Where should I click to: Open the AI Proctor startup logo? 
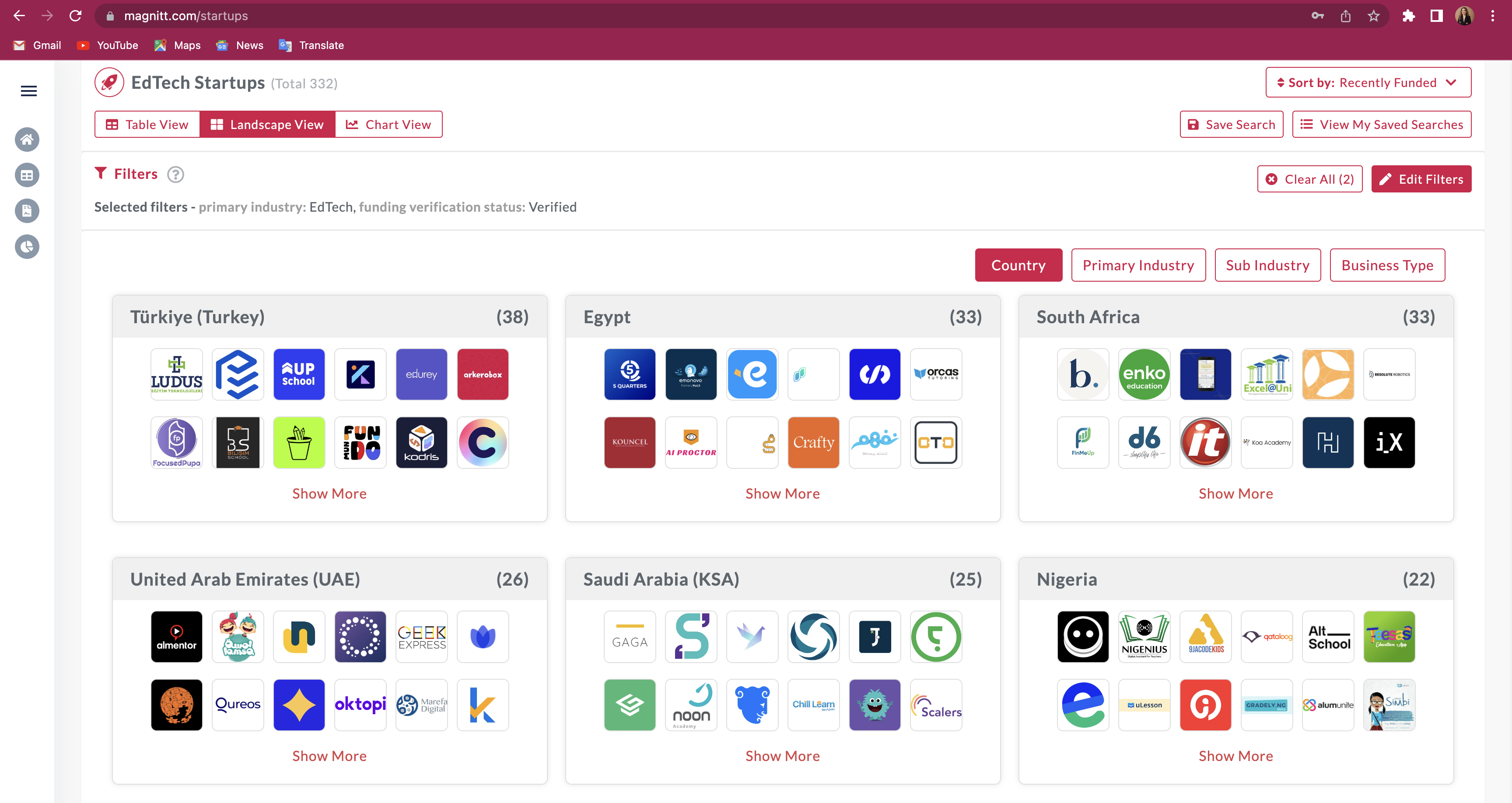pyautogui.click(x=691, y=443)
